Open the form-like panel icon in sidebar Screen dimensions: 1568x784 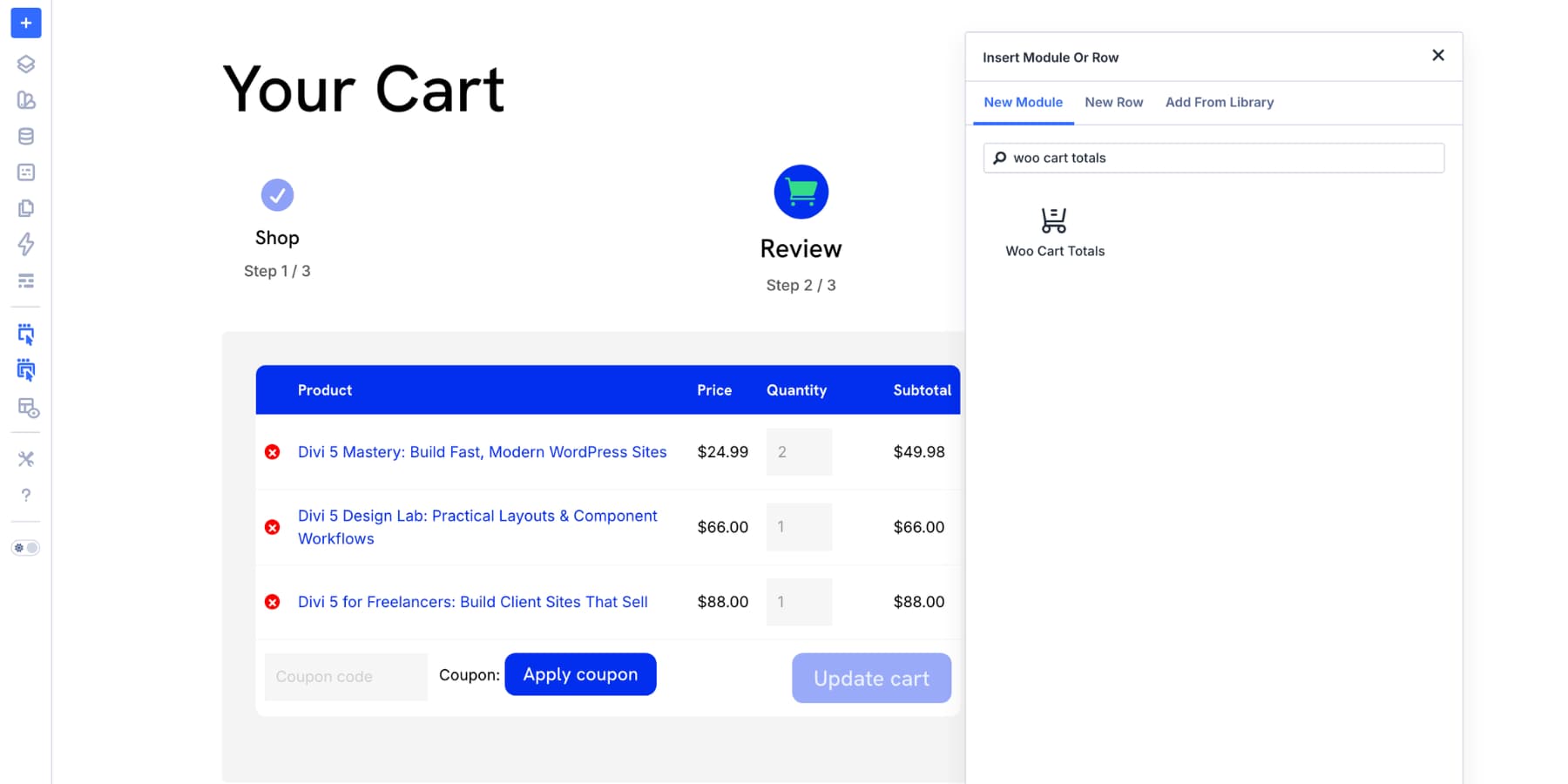click(26, 172)
